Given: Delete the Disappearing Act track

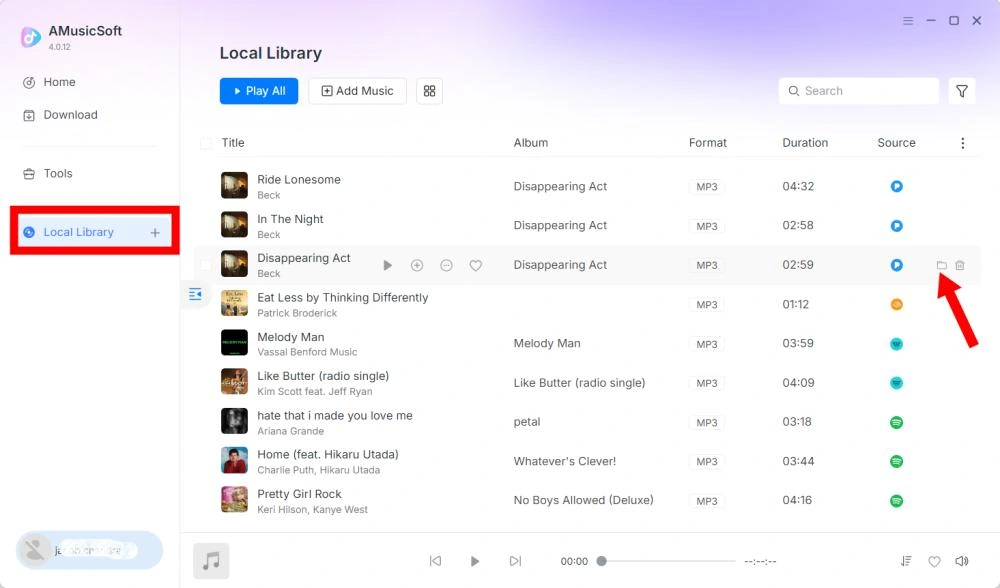Looking at the screenshot, I should pos(960,265).
